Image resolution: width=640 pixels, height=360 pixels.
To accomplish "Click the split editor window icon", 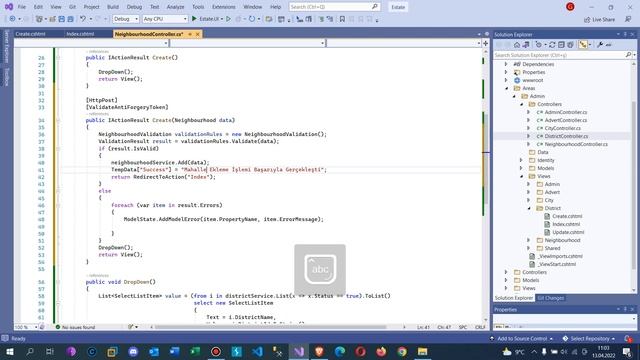I will (x=486, y=43).
